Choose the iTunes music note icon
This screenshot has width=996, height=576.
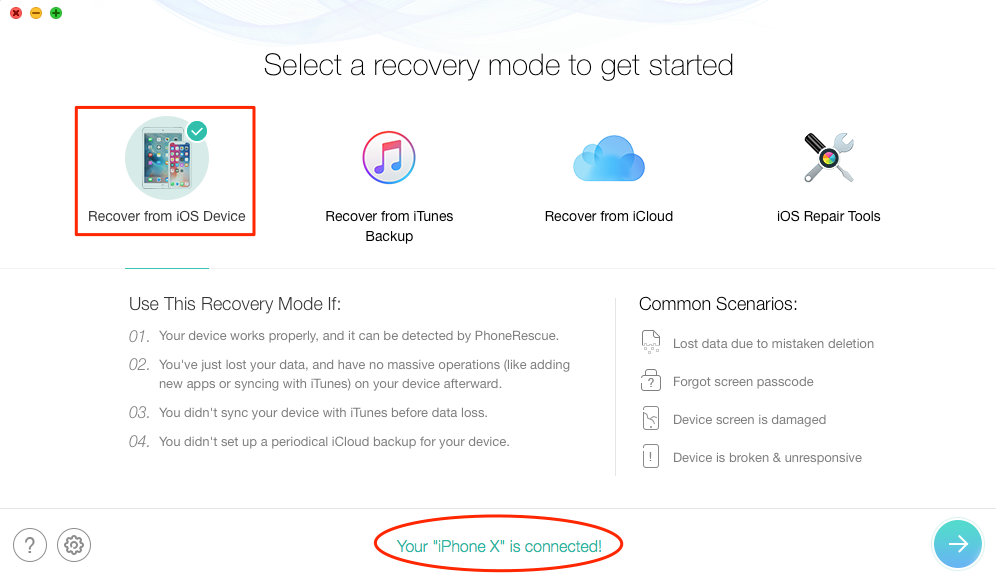[389, 157]
